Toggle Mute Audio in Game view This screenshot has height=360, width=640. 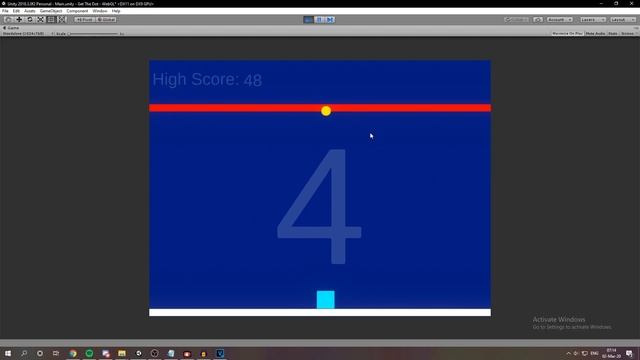[x=595, y=33]
